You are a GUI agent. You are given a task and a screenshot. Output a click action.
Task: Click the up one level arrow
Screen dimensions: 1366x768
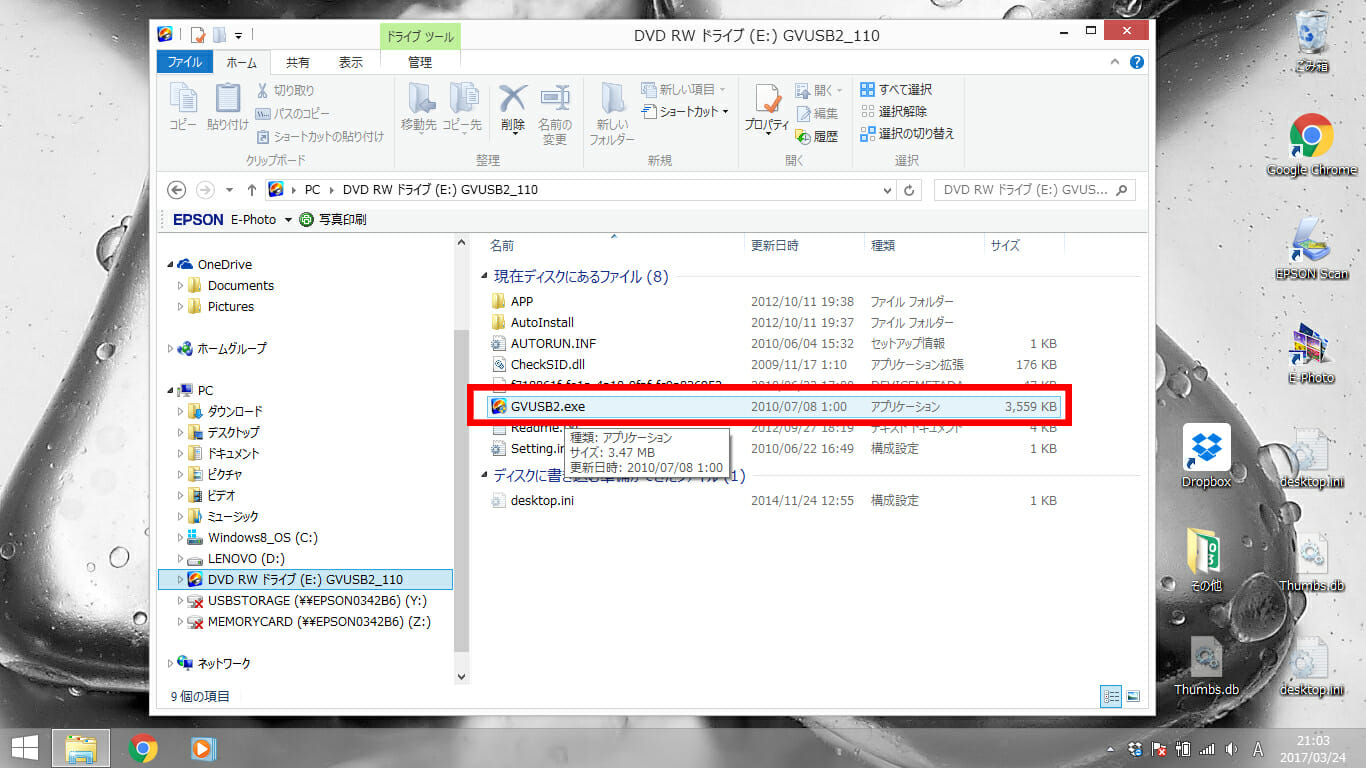(251, 190)
